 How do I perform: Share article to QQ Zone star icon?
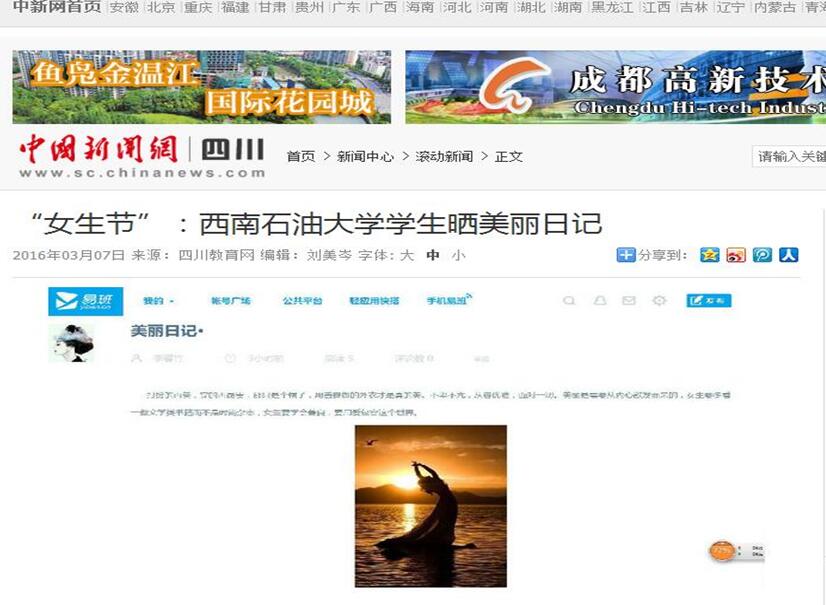(x=710, y=255)
